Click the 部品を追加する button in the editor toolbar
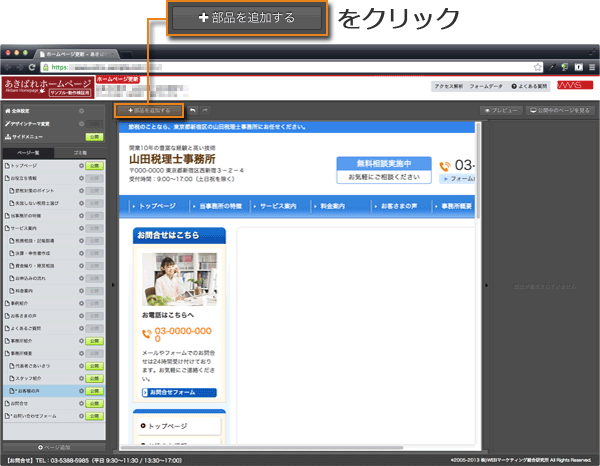This screenshot has height=466, width=600. (149, 111)
